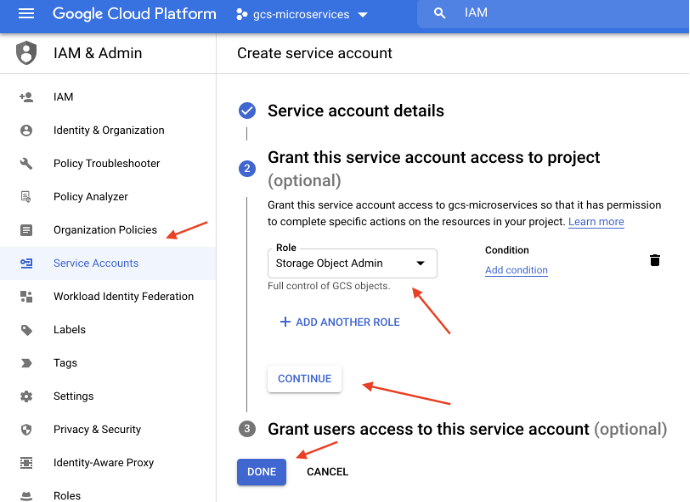The image size is (690, 502).
Task: Go to Organization Policies page
Action: pos(105,230)
